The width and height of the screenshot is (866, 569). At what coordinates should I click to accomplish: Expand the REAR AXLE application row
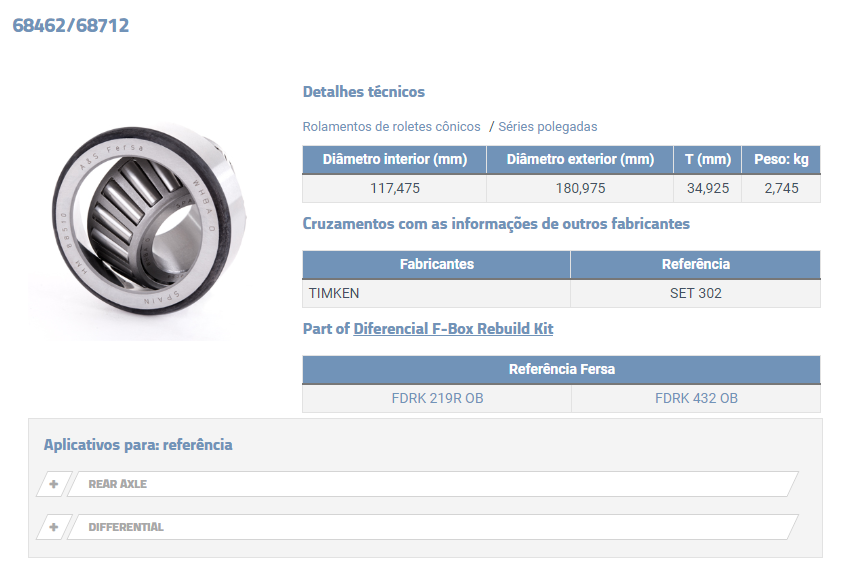point(430,484)
